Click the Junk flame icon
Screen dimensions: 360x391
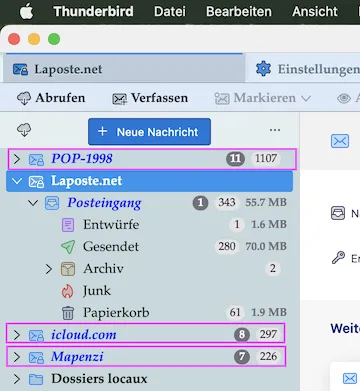point(68,291)
